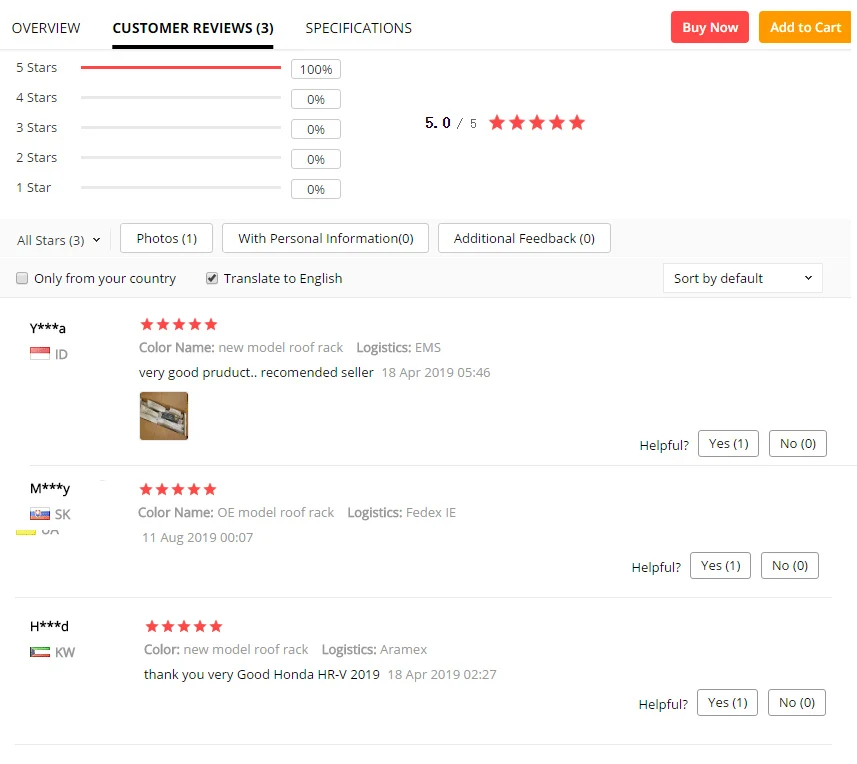Click reviewer name Y***a
The width and height of the screenshot is (857, 764).
click(x=48, y=328)
